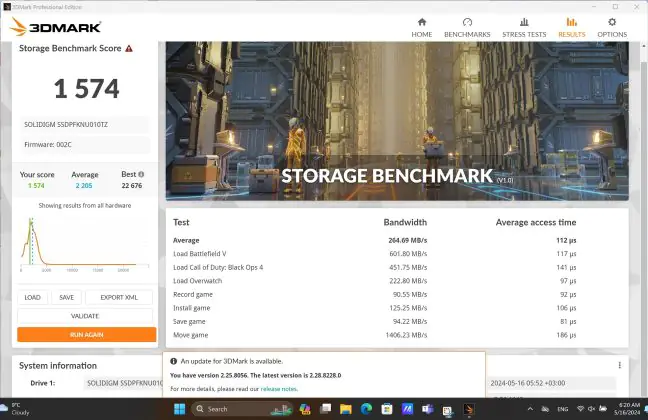Open Microsoft Store from taskbar

(387, 409)
